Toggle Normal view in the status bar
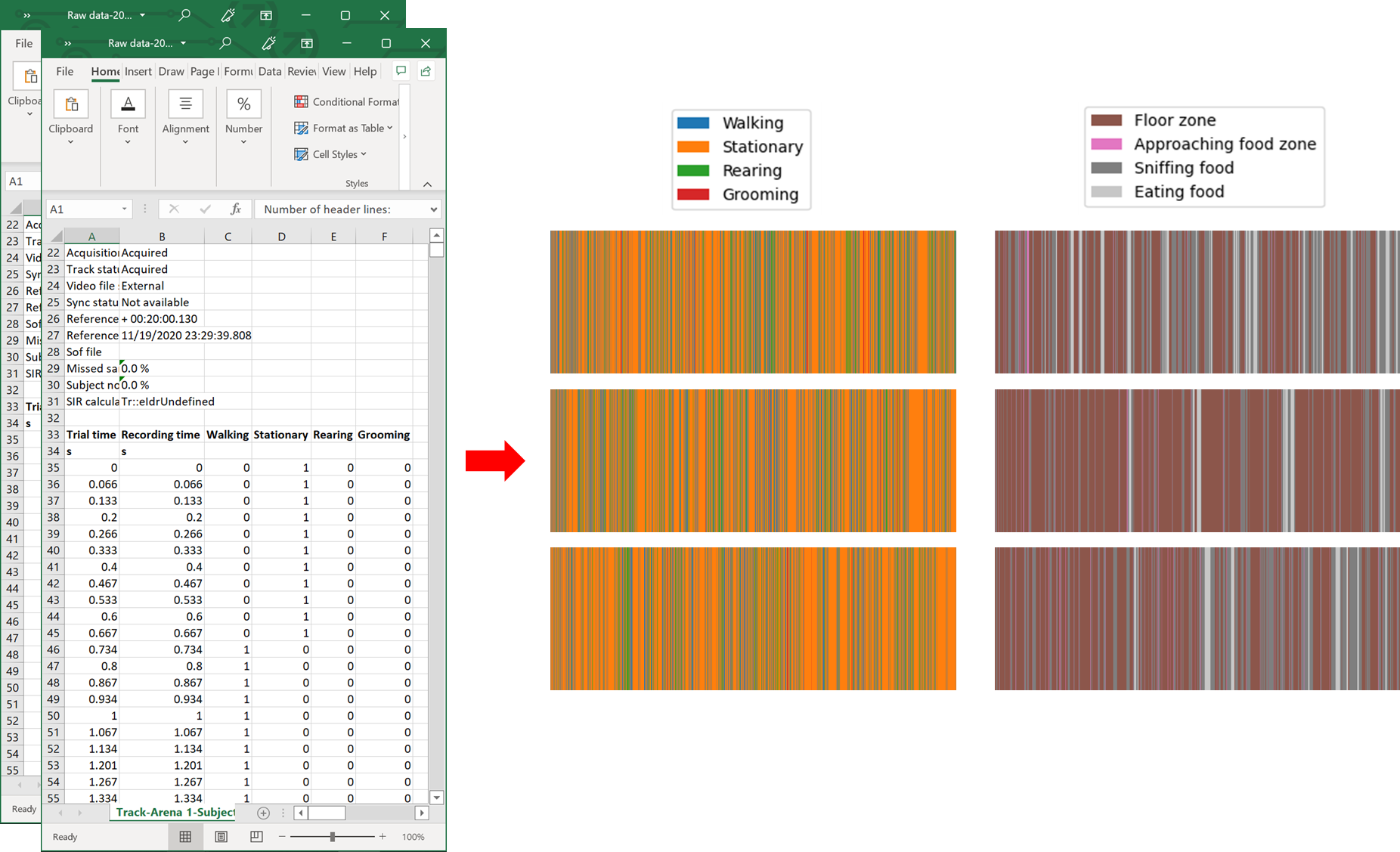This screenshot has height=852, width=1400. pyautogui.click(x=185, y=836)
